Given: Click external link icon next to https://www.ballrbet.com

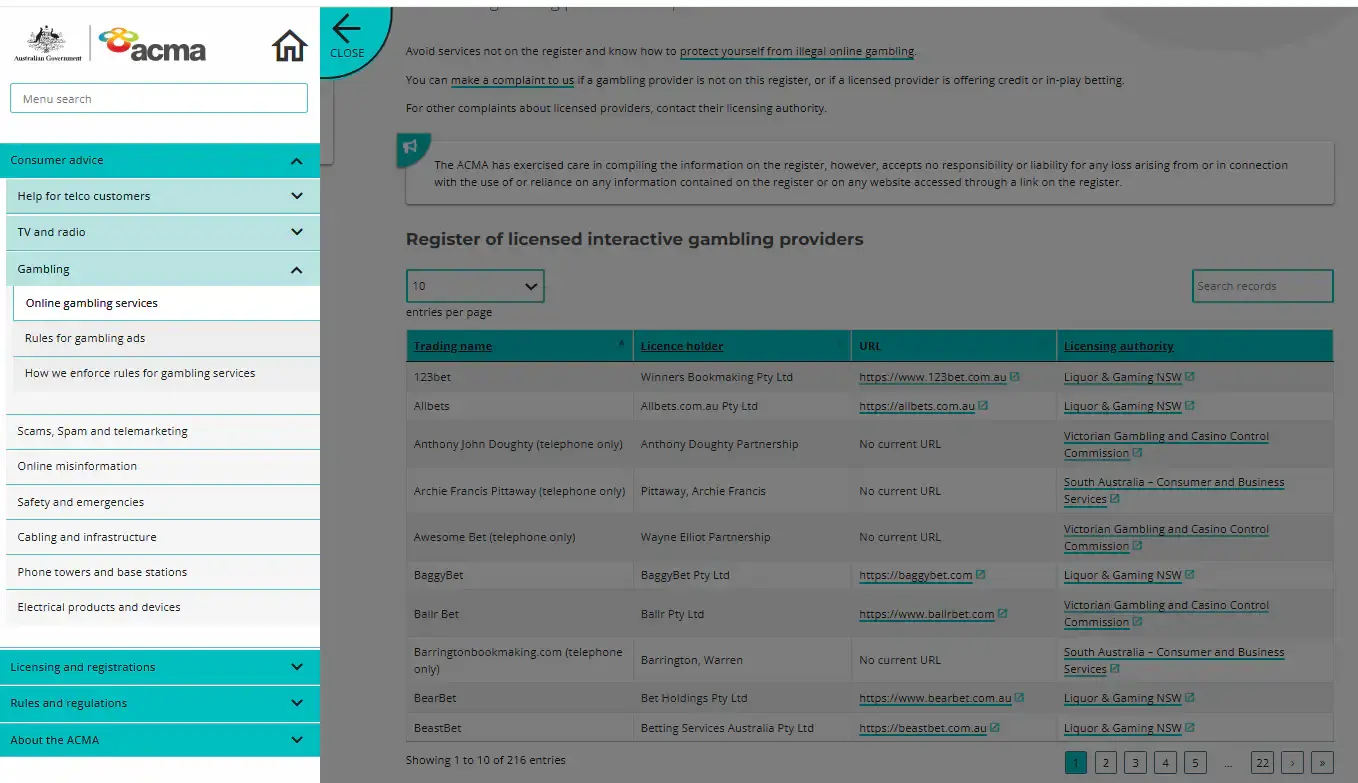Looking at the screenshot, I should point(1003,614).
